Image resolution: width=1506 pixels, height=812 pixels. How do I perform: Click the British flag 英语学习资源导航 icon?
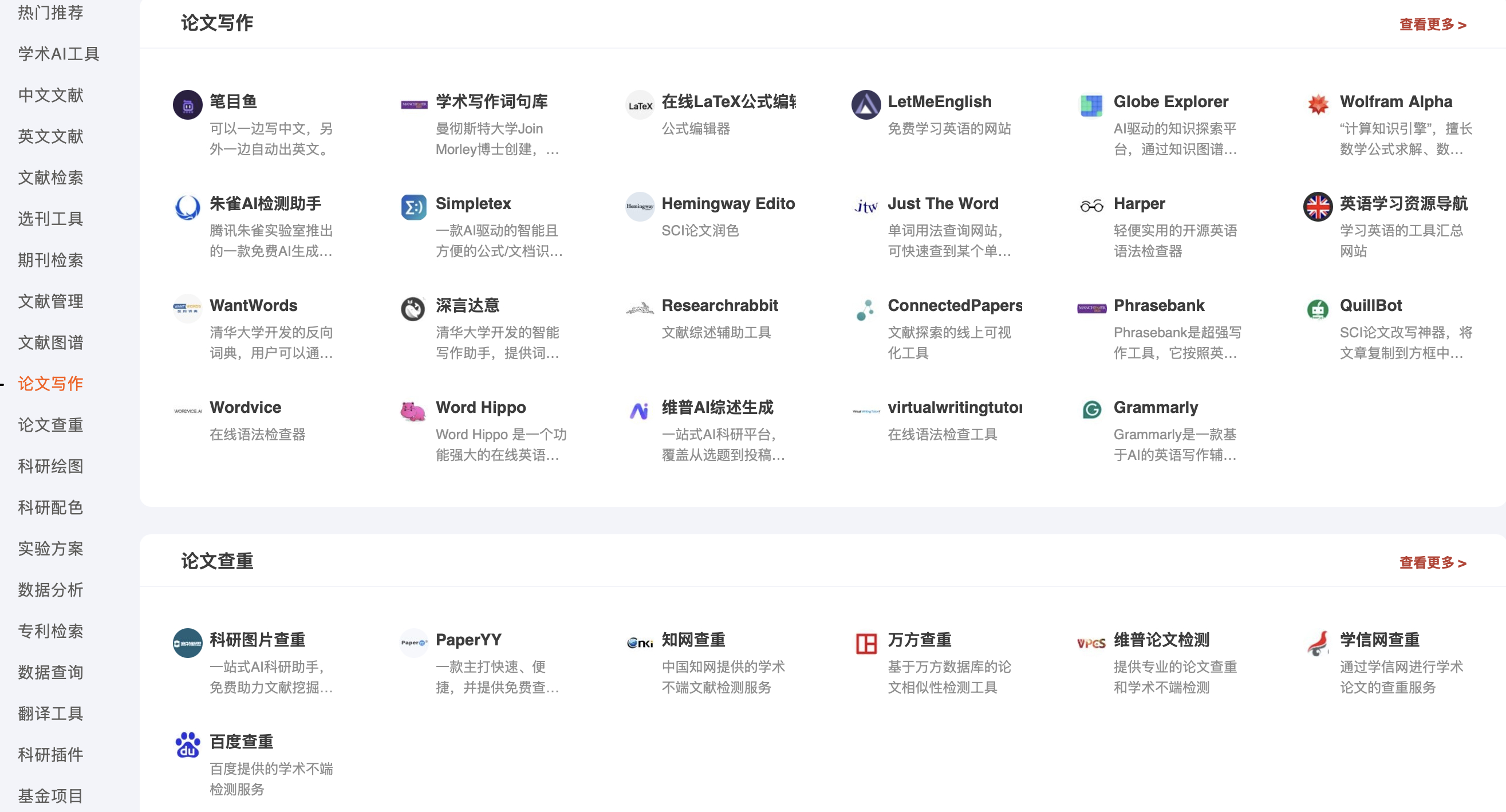point(1318,206)
